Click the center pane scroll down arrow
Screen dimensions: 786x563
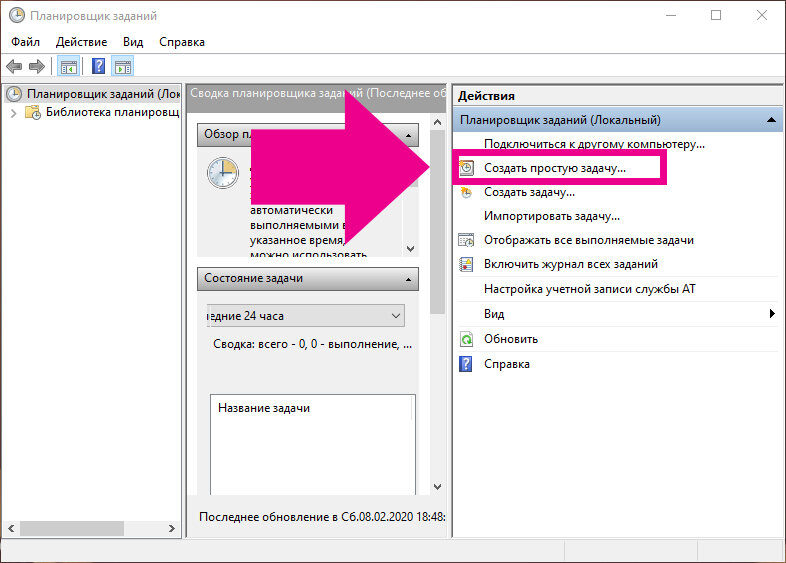coord(438,487)
